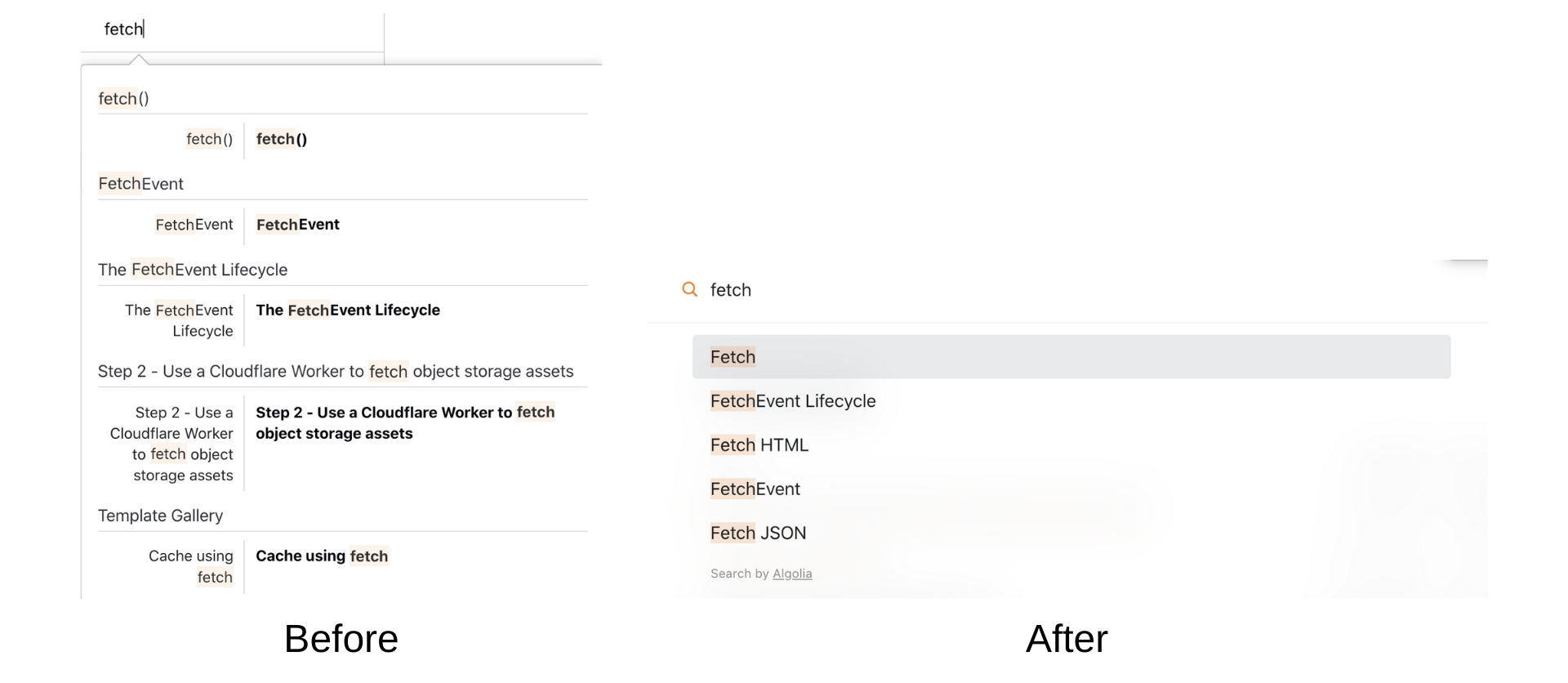
Task: Click the Template Gallery section heading
Action: tap(160, 516)
